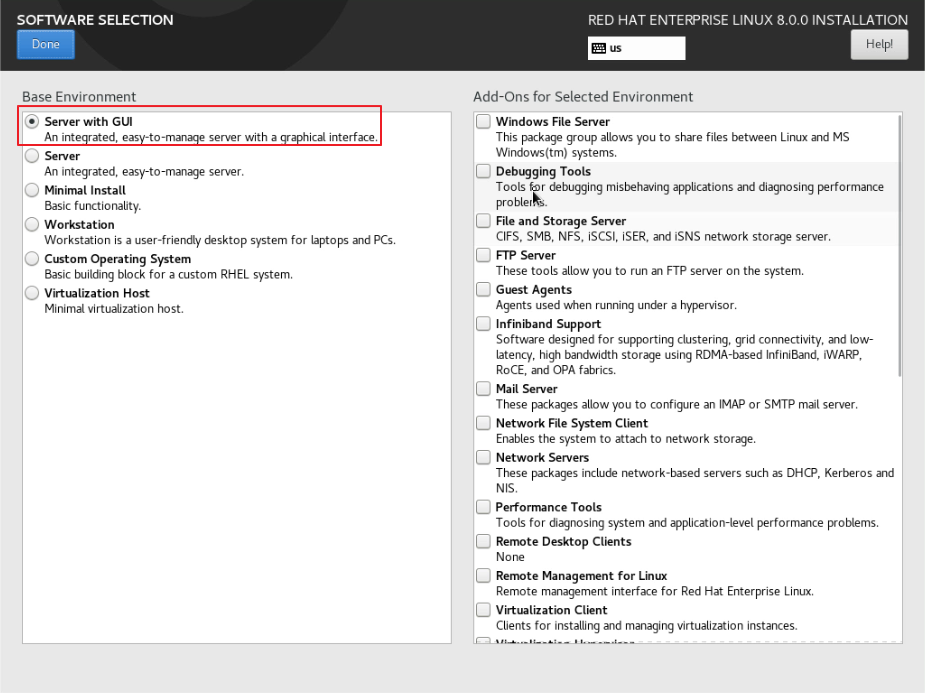The width and height of the screenshot is (925, 693).
Task: Click the keyboard layout icon
Action: pyautogui.click(x=599, y=48)
